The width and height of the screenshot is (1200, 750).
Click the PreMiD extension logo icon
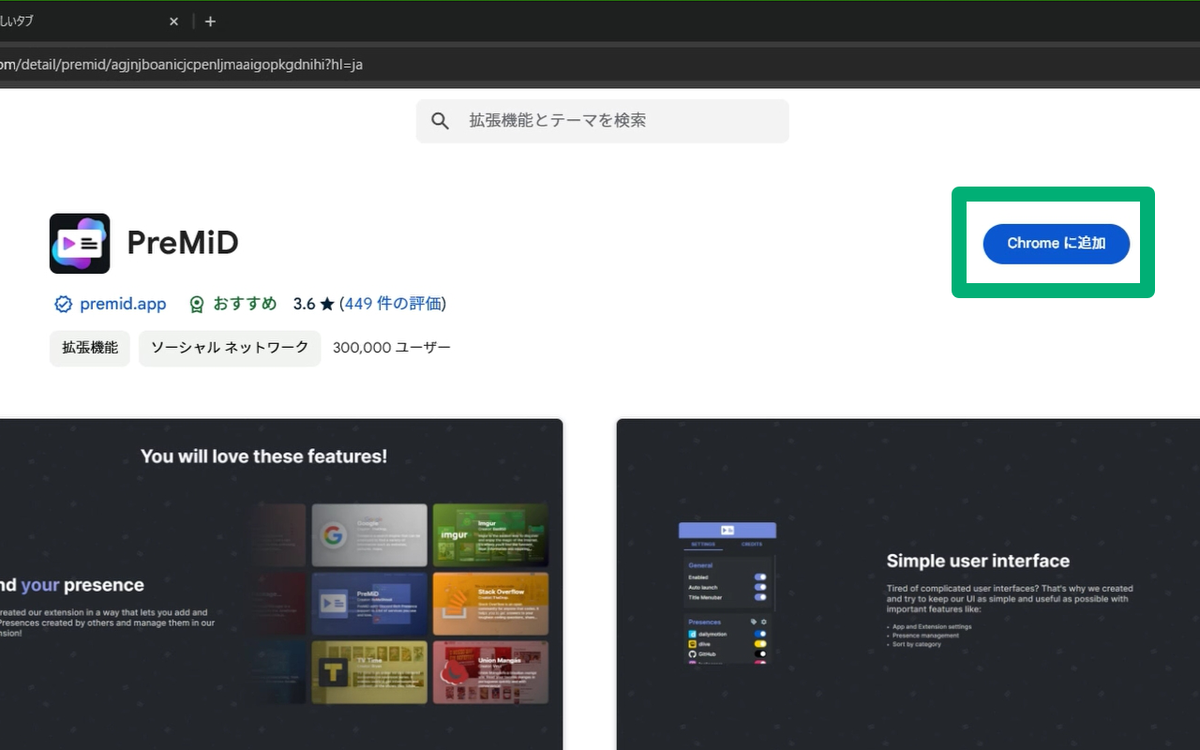[80, 244]
